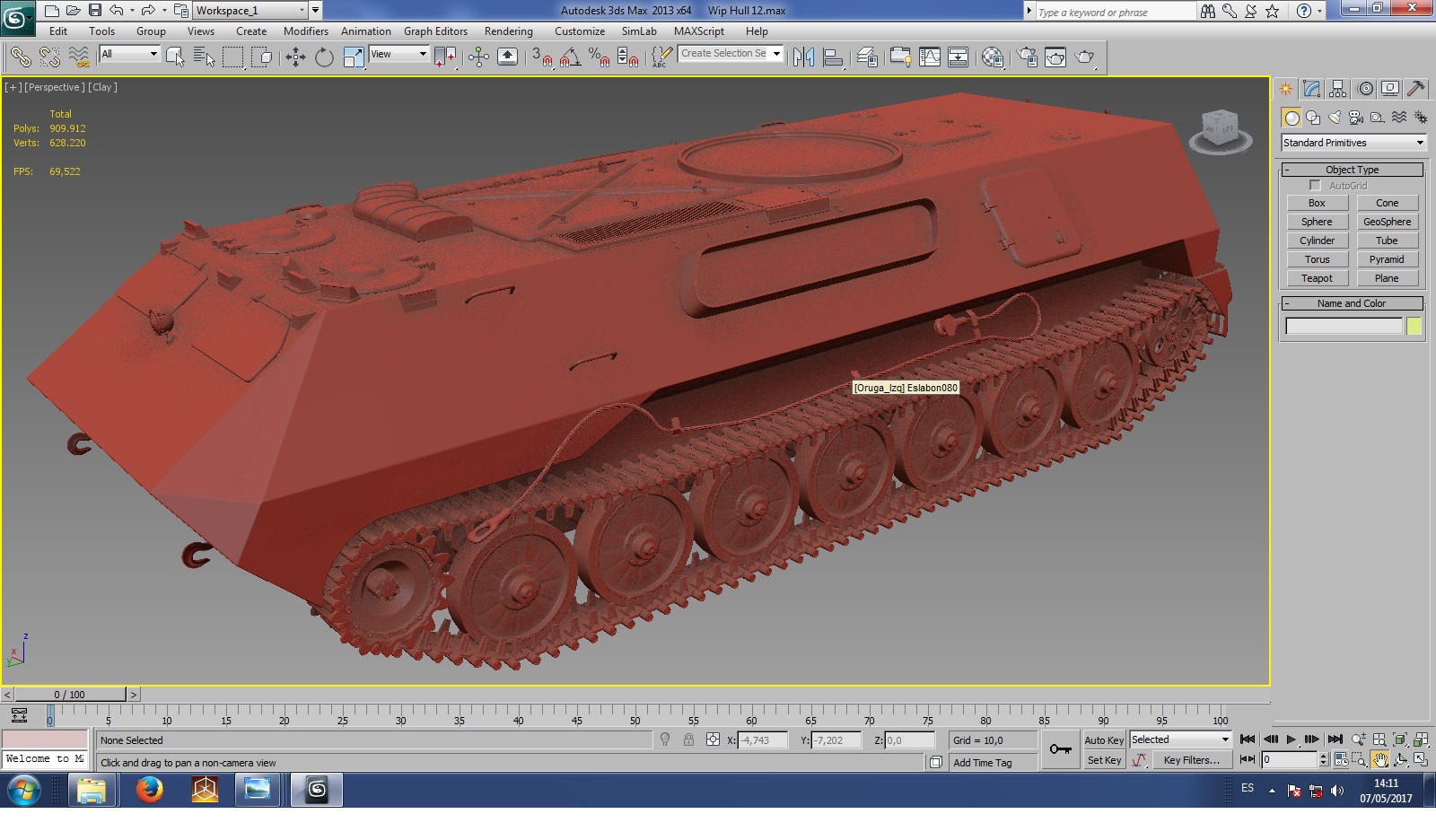
Task: Click the time slider 0/100 handle
Action: (70, 695)
